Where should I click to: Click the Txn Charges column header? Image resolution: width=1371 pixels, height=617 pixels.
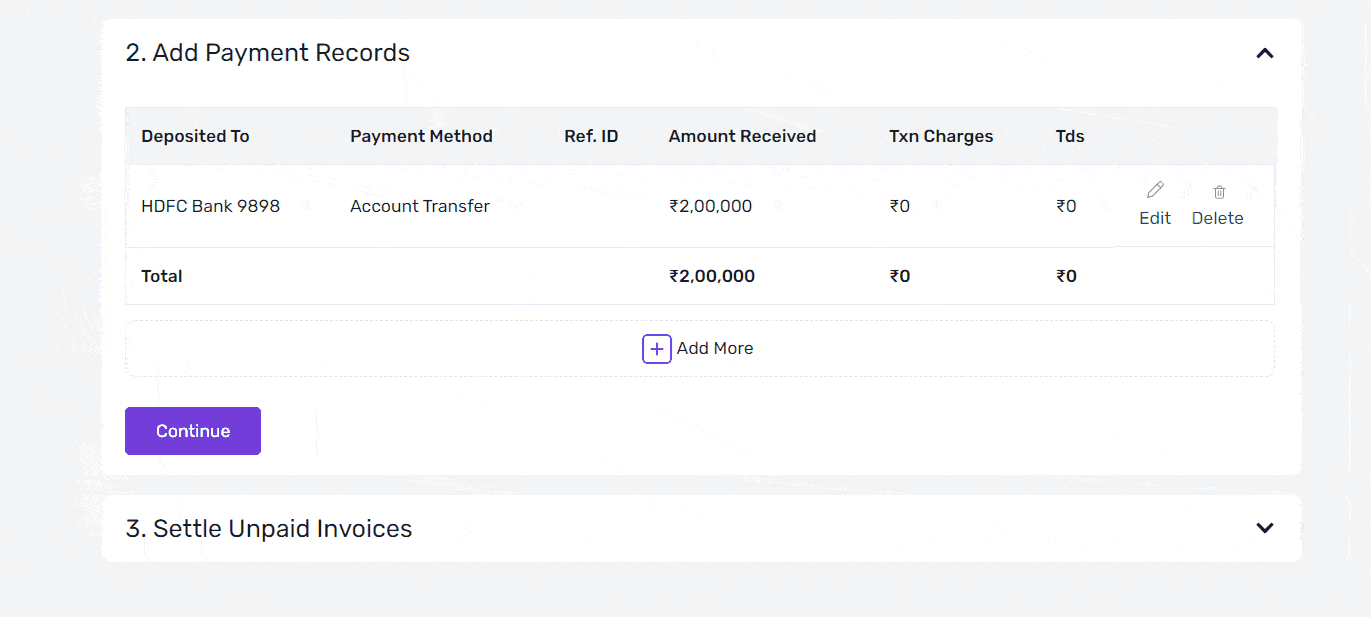tap(941, 136)
